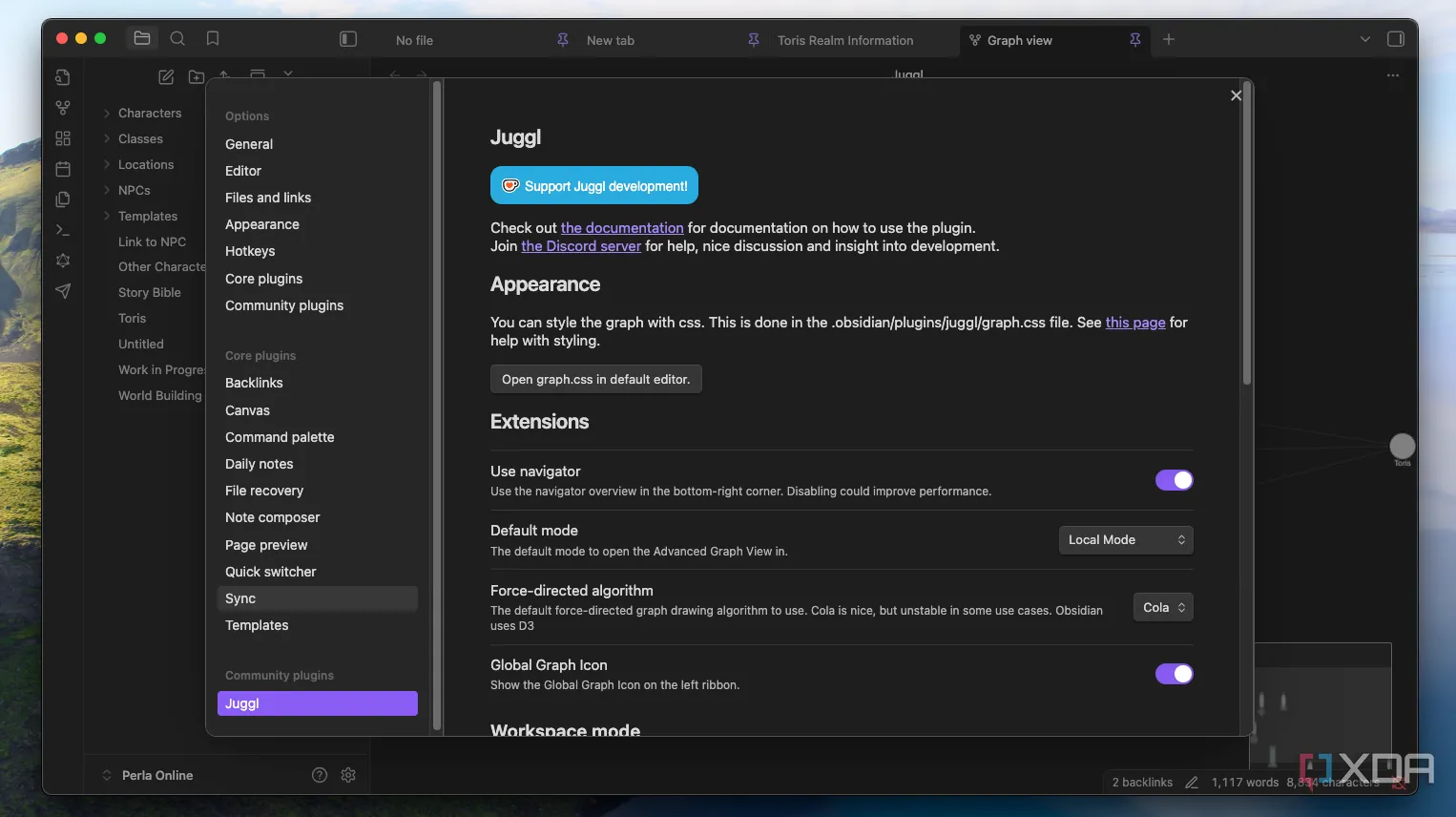Open graph view ribbon icon
1456x817 pixels.
click(x=63, y=108)
